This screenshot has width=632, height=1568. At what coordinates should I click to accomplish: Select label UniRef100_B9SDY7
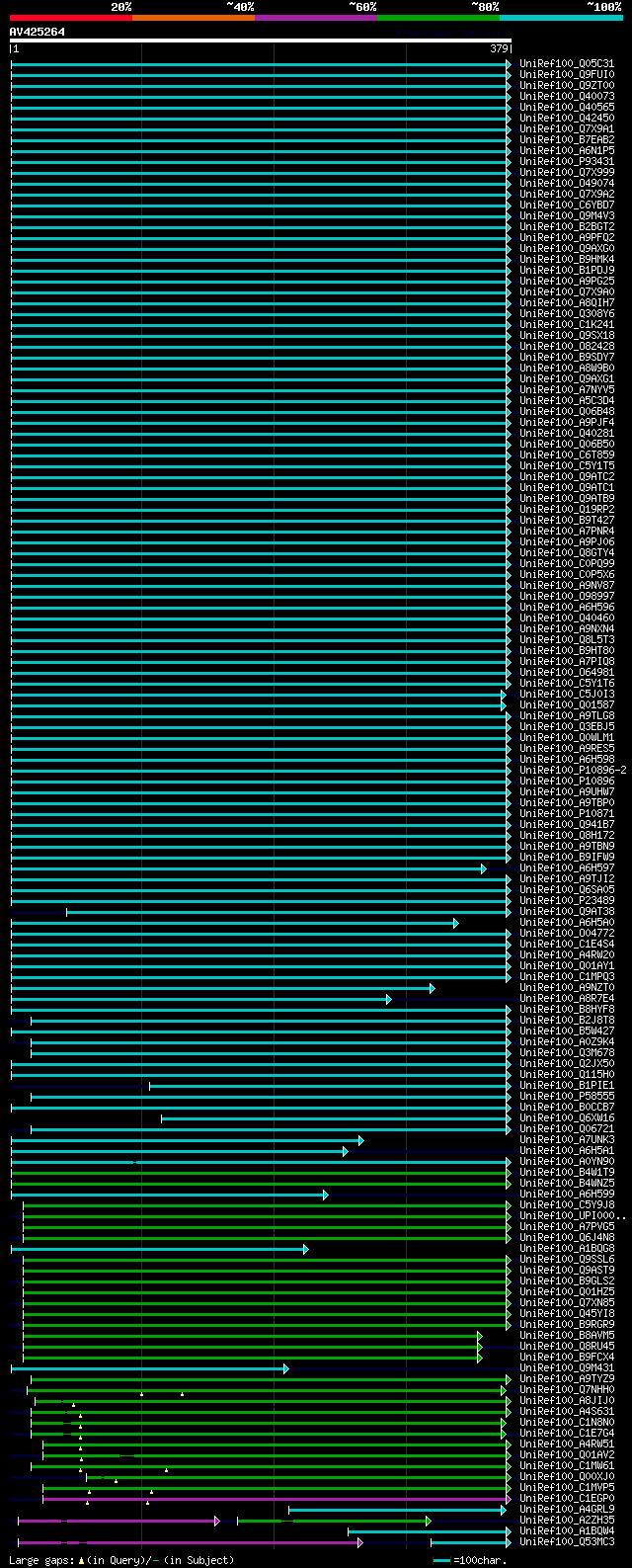[567, 357]
